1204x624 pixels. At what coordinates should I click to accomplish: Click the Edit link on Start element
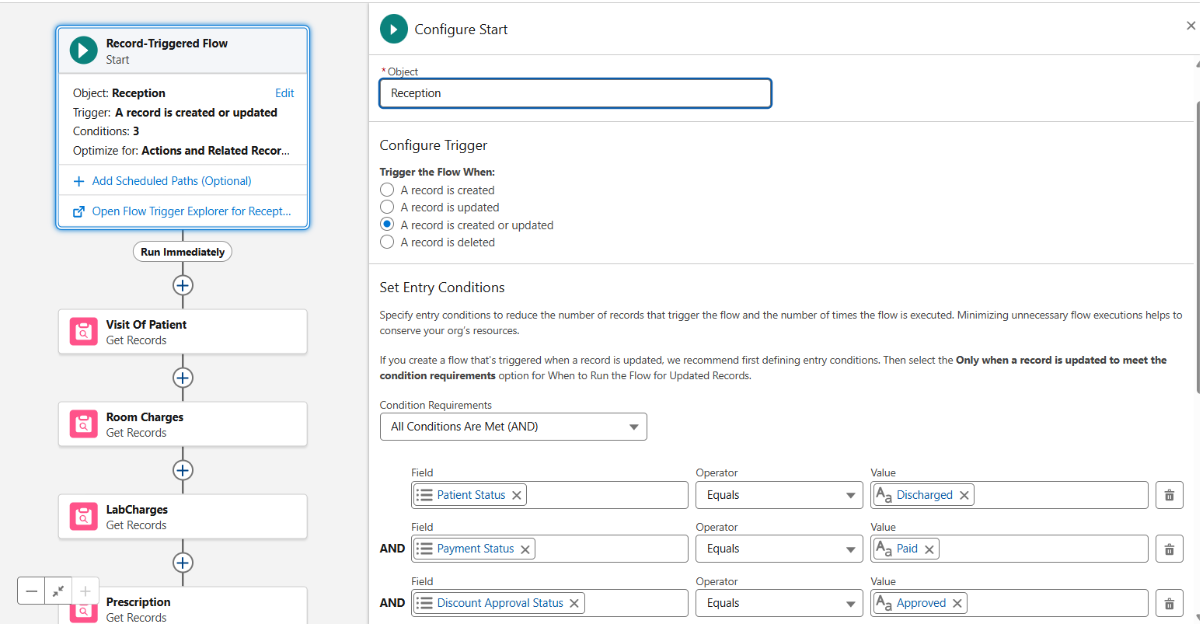[284, 93]
